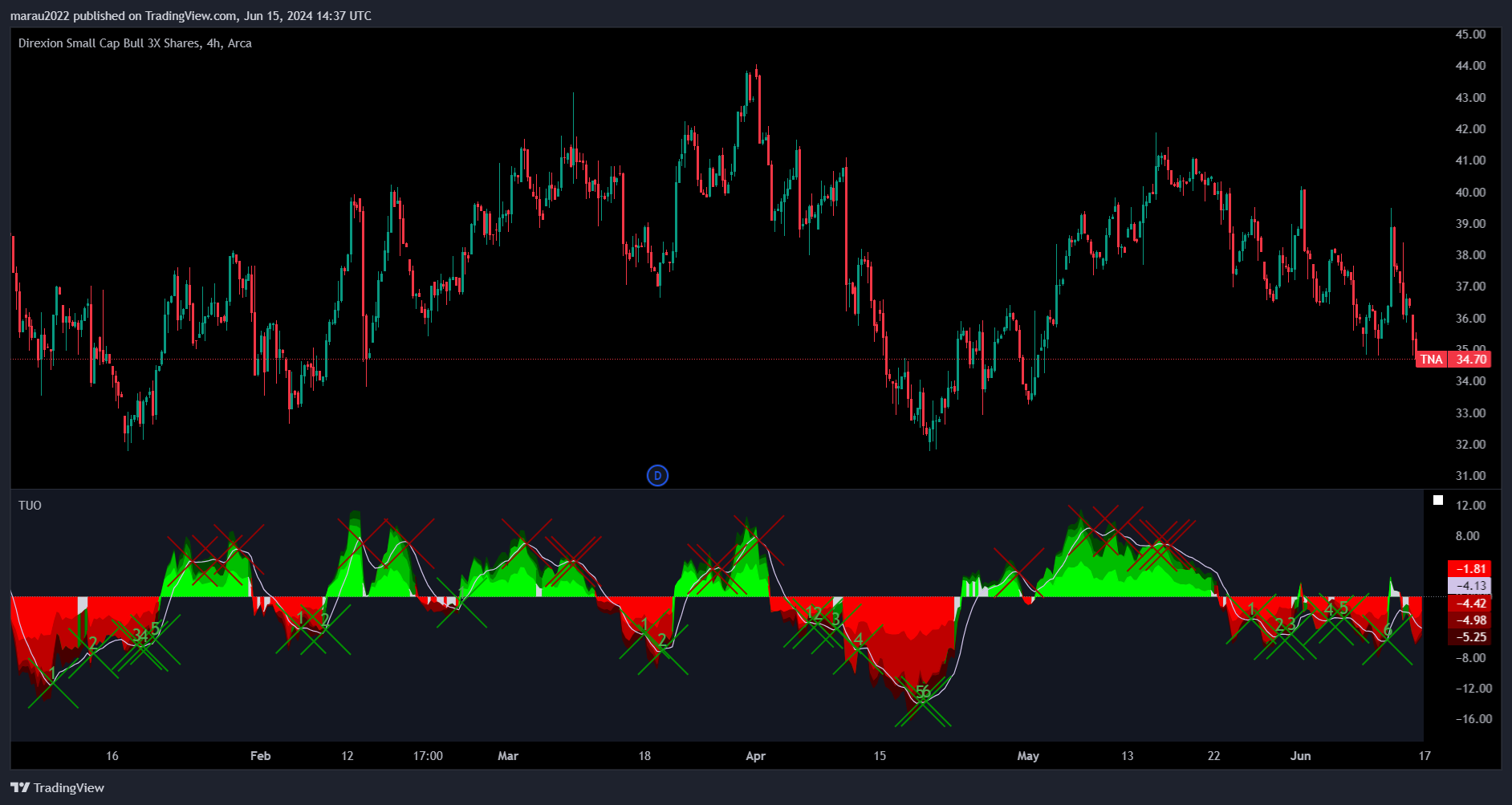Click the marau2022 published header text
Image resolution: width=1512 pixels, height=805 pixels.
pyautogui.click(x=190, y=15)
